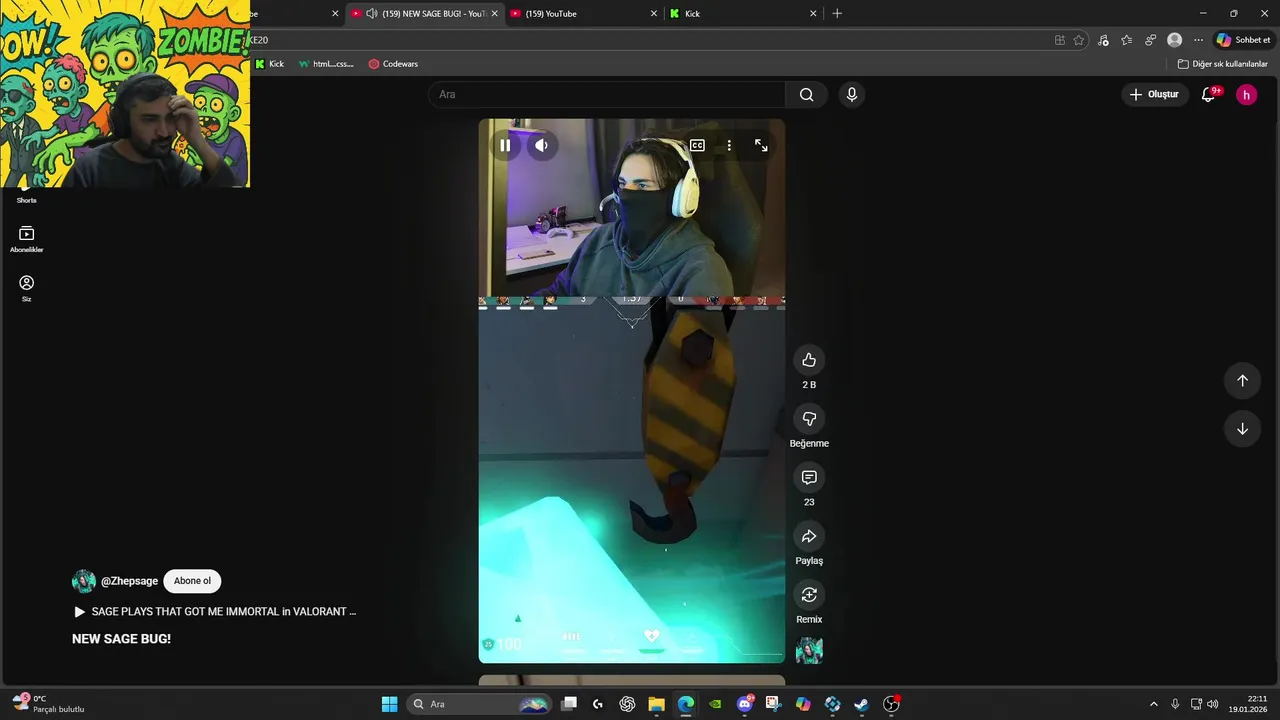Open the Windows Start menu

[389, 704]
